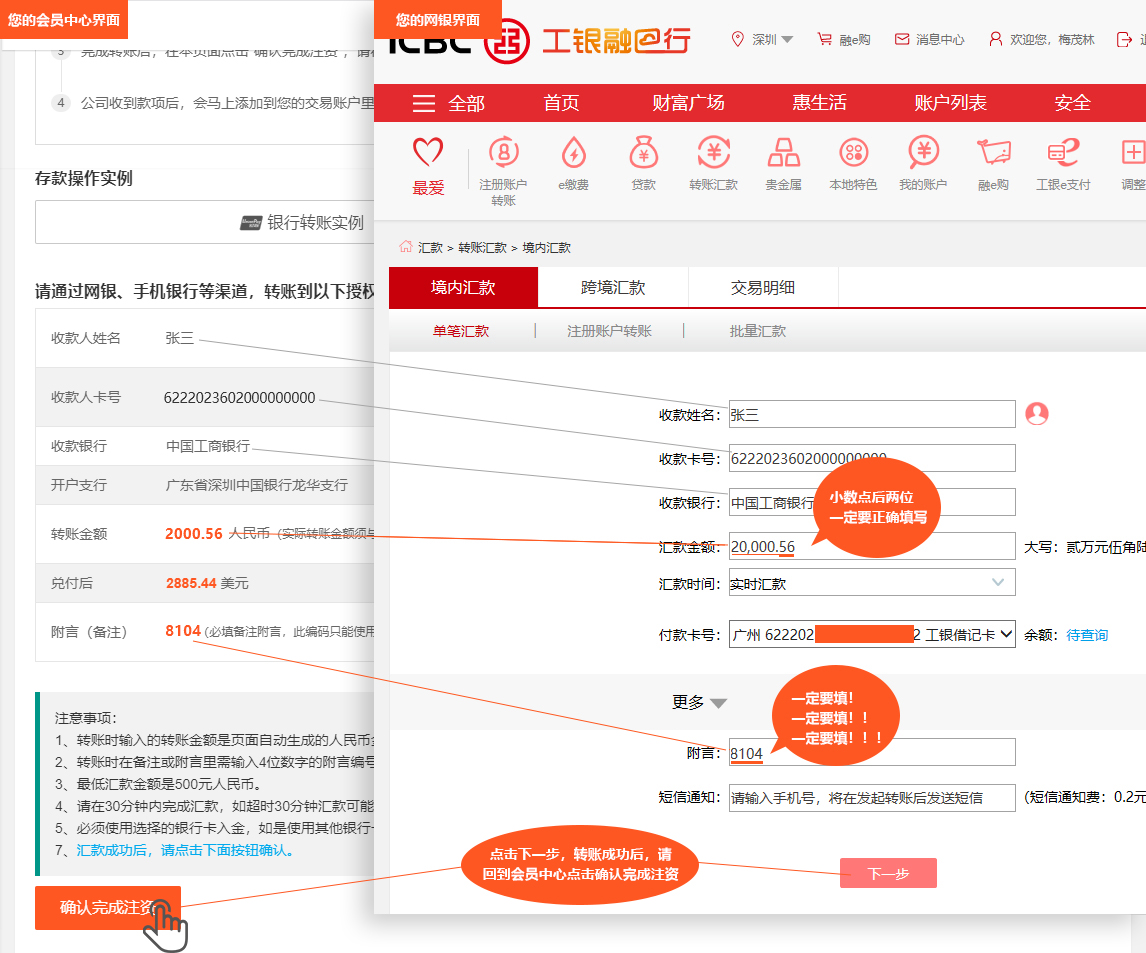
Task: Click the 收款姓名 input field
Action: (872, 414)
